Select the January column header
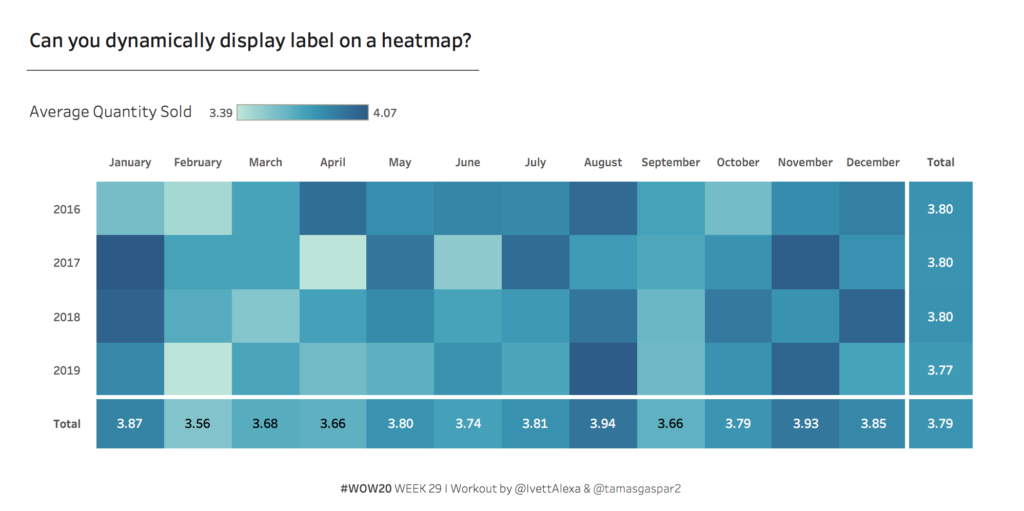This screenshot has height=511, width=1024. click(x=130, y=162)
